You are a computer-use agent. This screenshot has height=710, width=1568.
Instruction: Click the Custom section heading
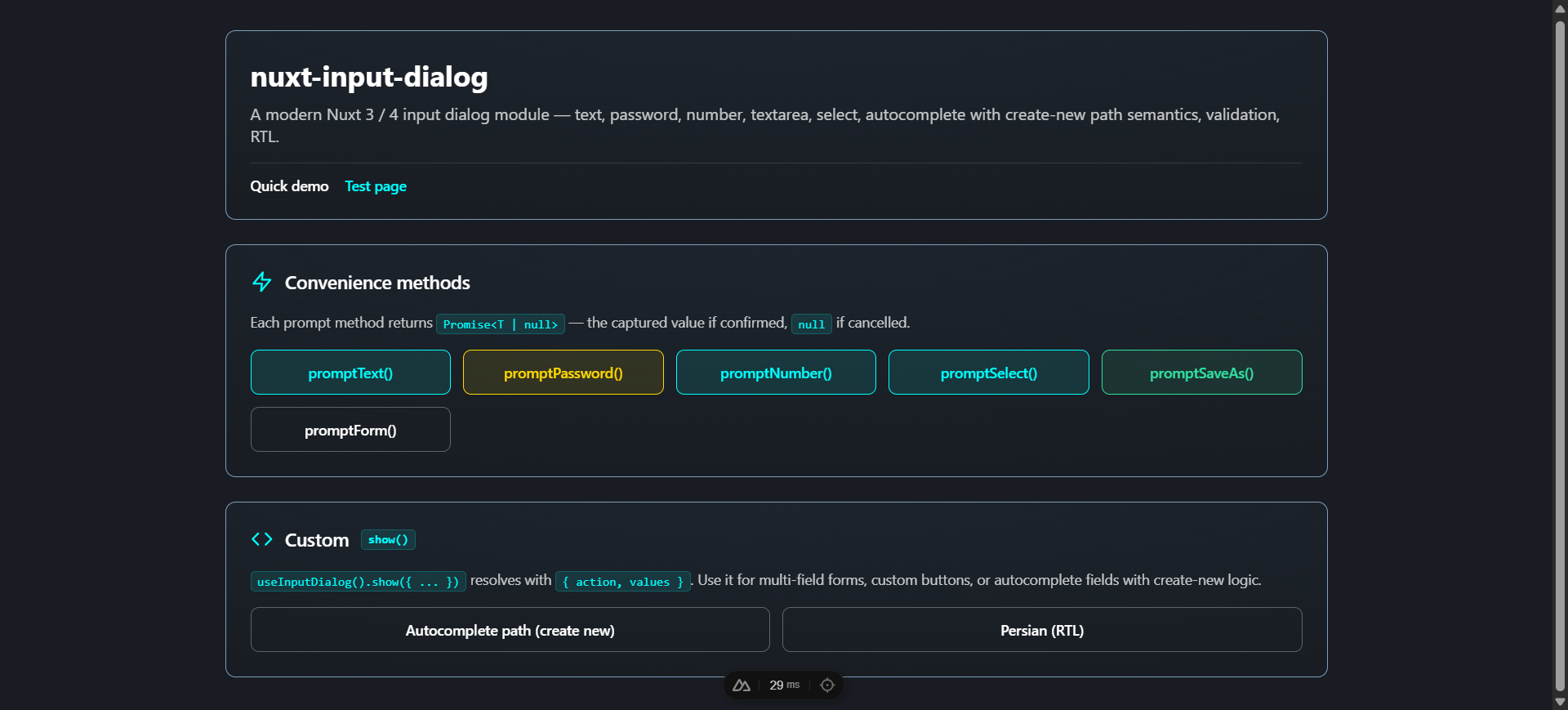coord(317,540)
